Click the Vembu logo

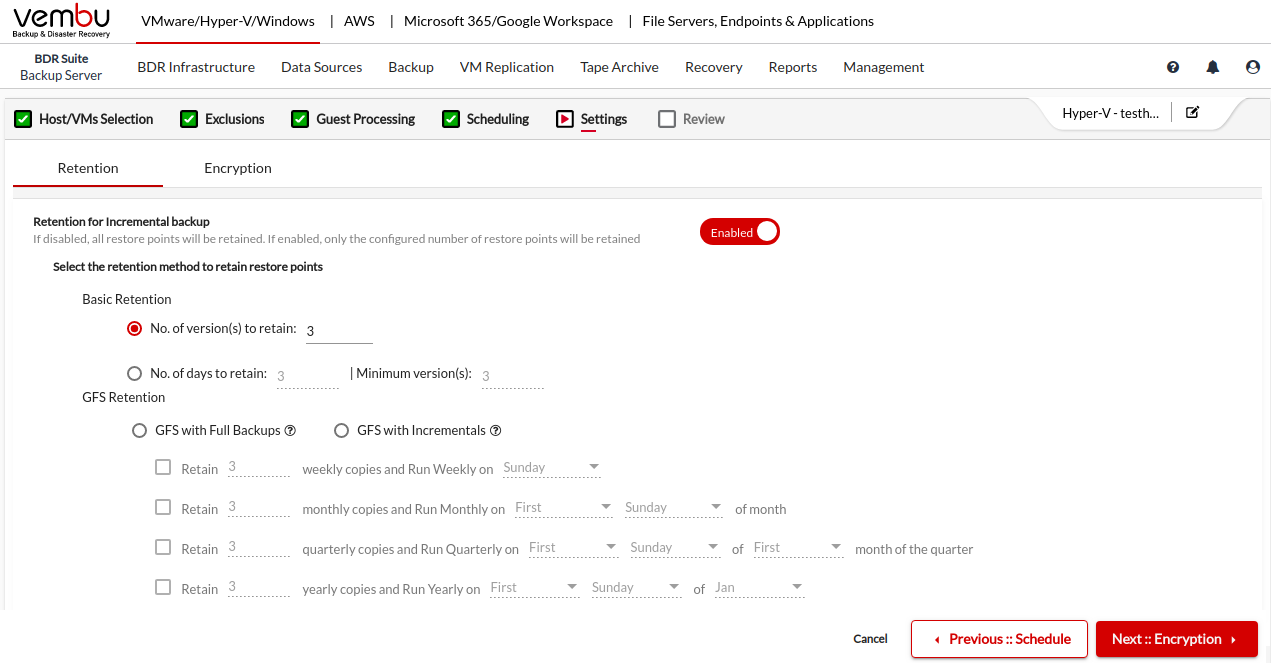62,21
